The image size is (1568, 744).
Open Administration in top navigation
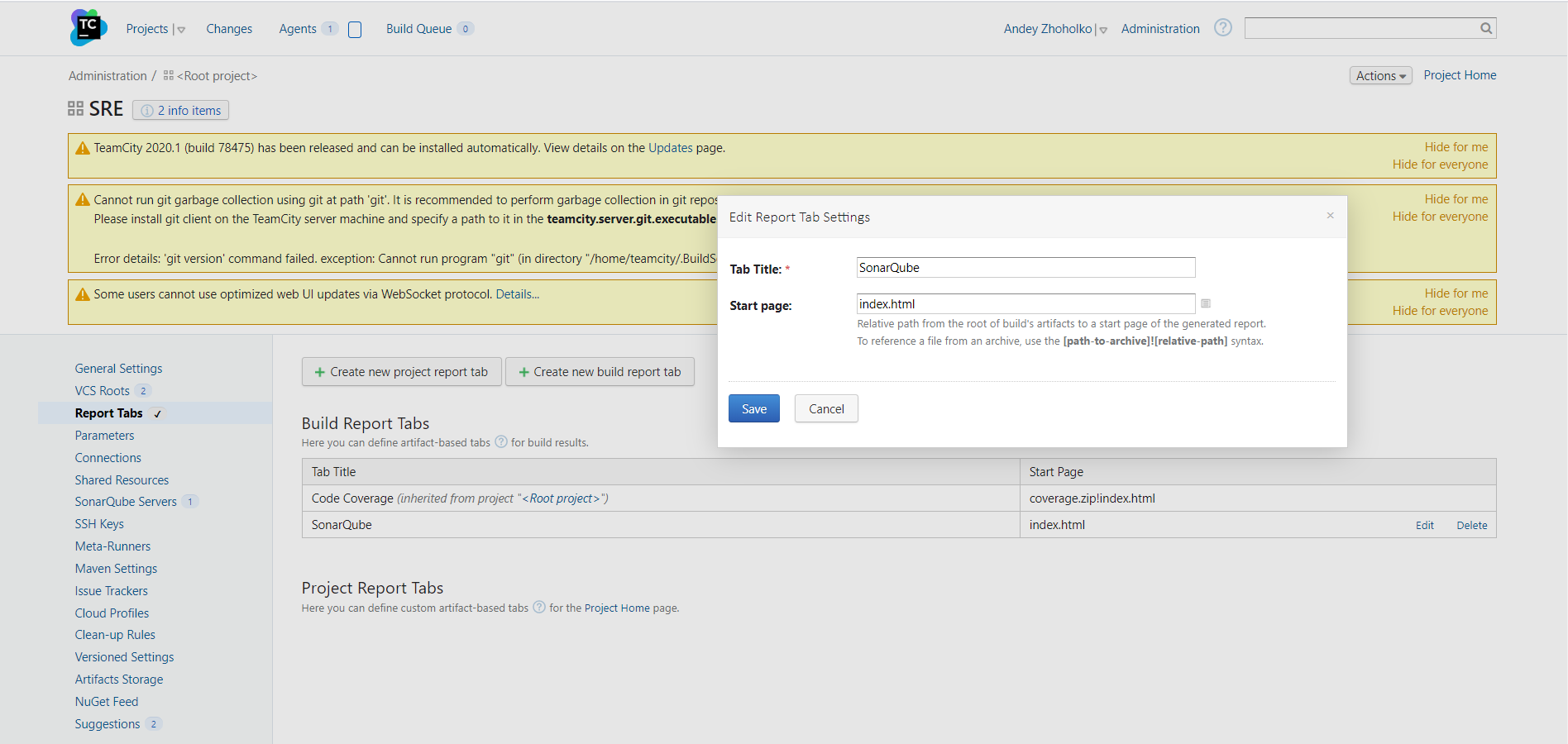(1160, 29)
